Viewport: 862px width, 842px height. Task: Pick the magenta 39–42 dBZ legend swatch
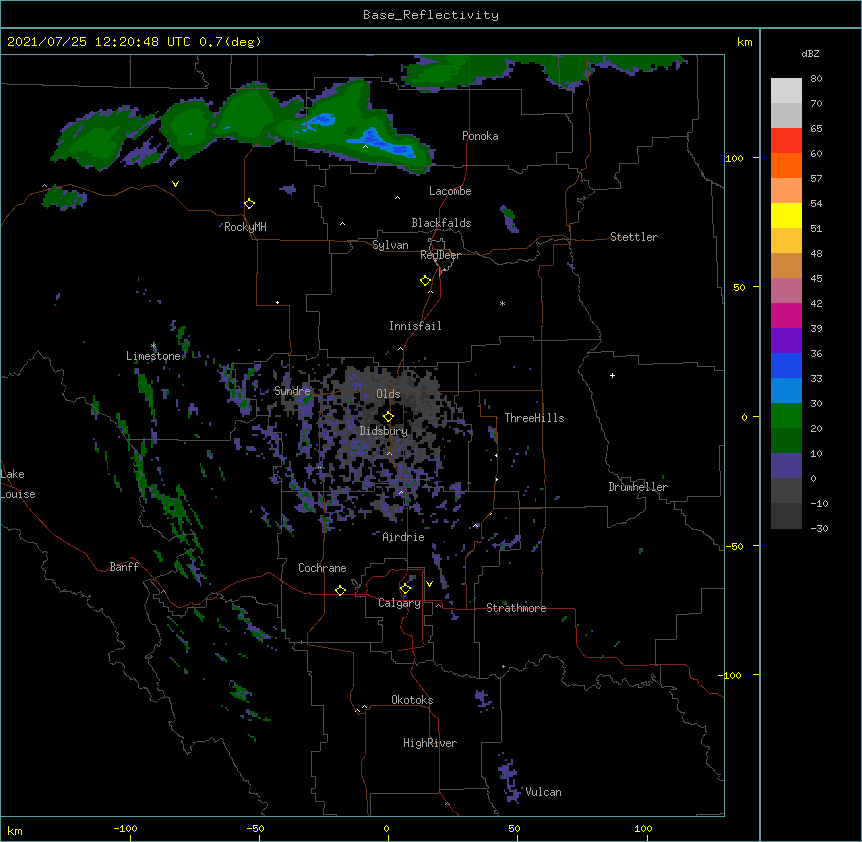click(x=786, y=315)
